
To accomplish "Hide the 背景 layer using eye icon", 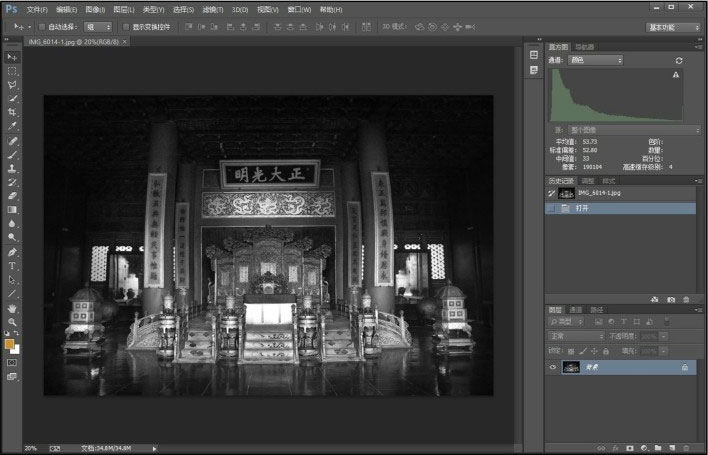I will click(553, 368).
